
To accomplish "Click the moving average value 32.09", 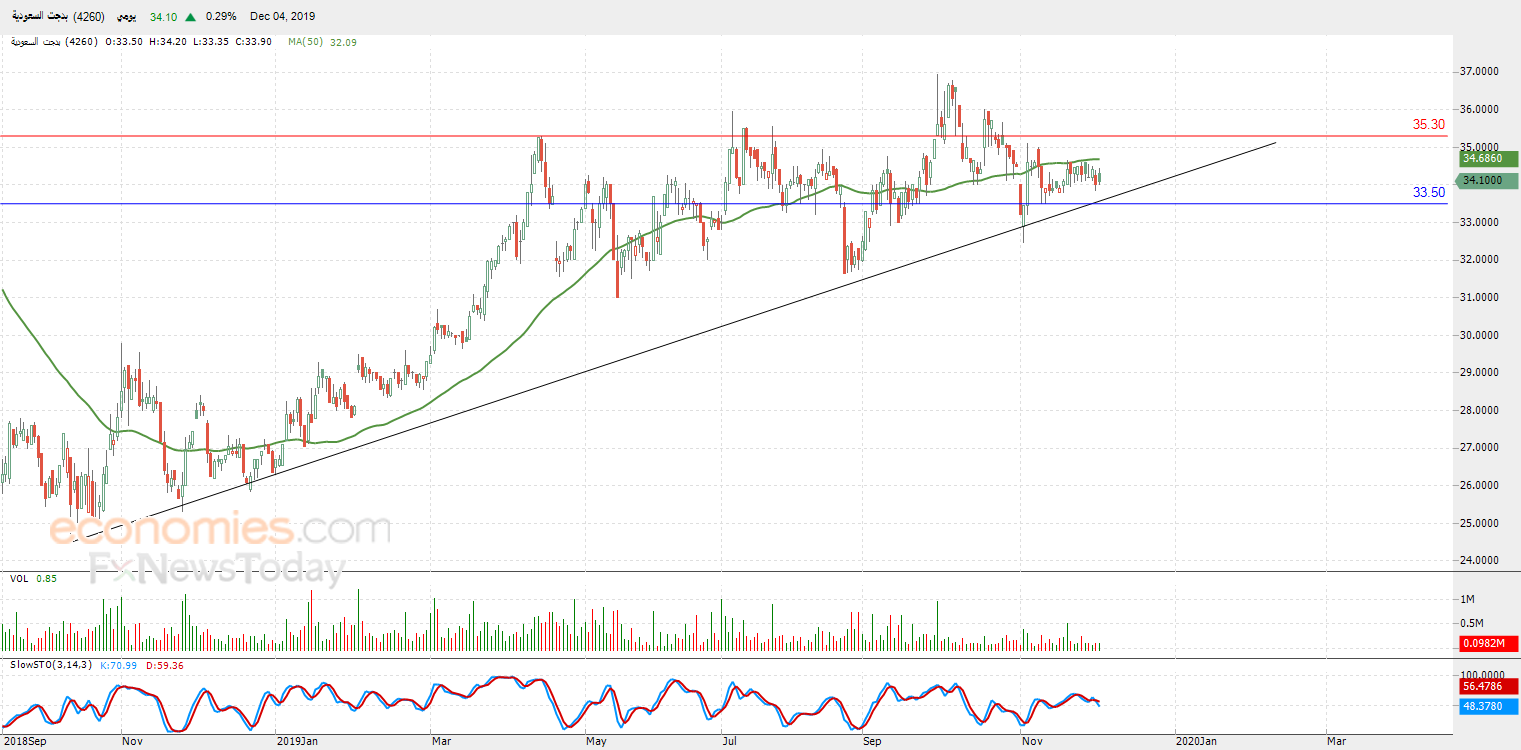I will 343,42.
